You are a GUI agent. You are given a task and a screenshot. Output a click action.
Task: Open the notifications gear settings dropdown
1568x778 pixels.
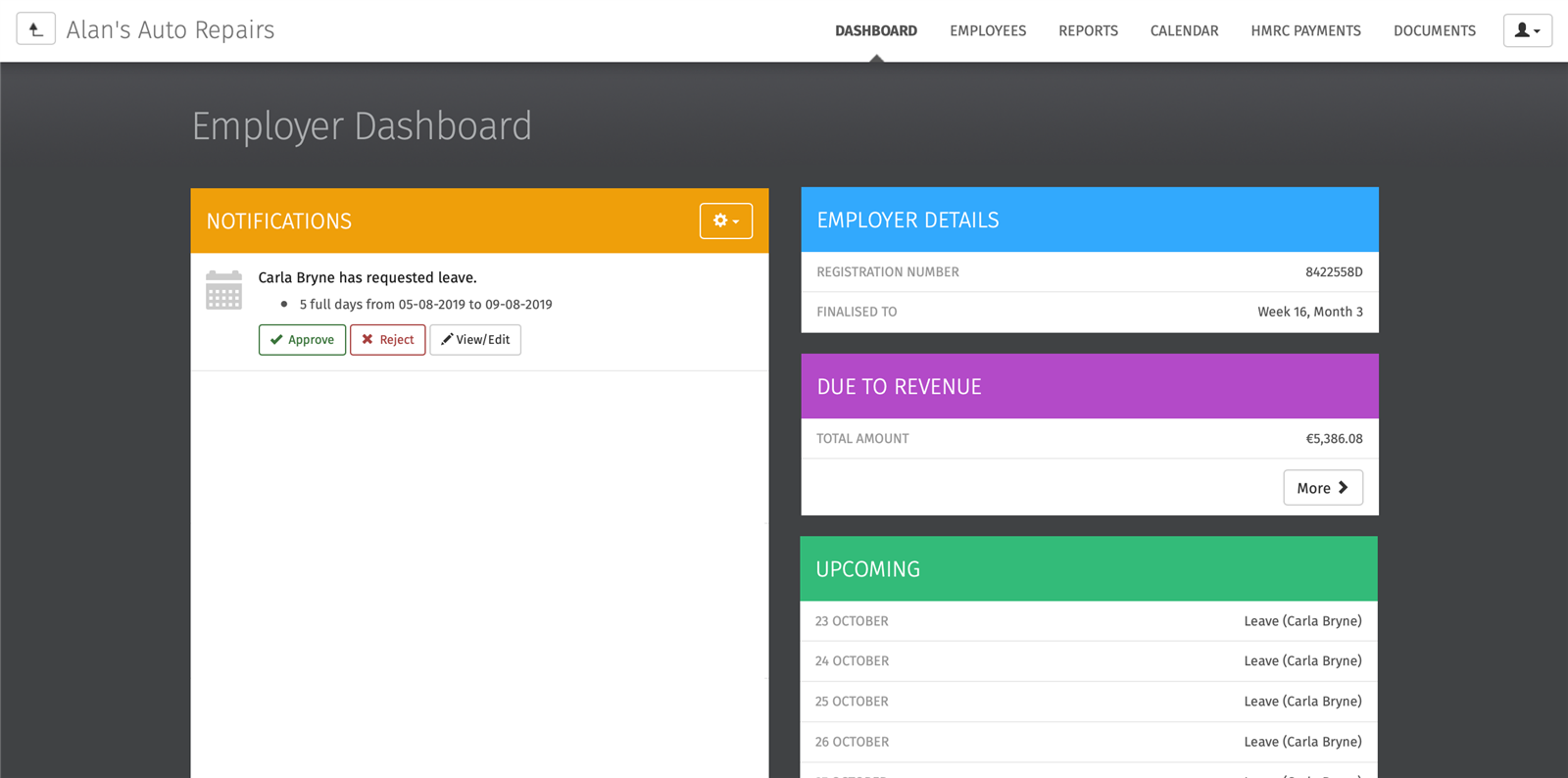pos(725,220)
